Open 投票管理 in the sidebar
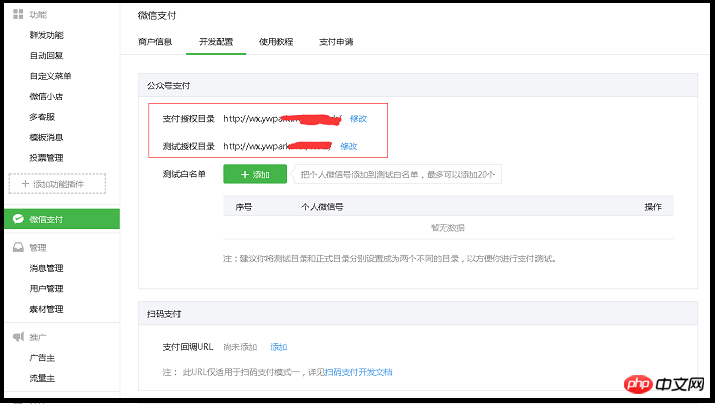715x404 pixels. tap(47, 158)
